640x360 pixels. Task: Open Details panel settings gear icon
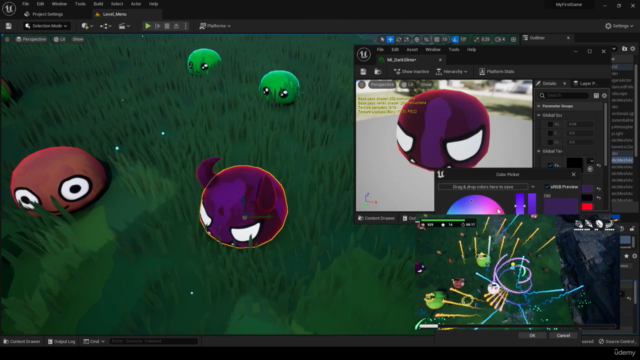[604, 96]
